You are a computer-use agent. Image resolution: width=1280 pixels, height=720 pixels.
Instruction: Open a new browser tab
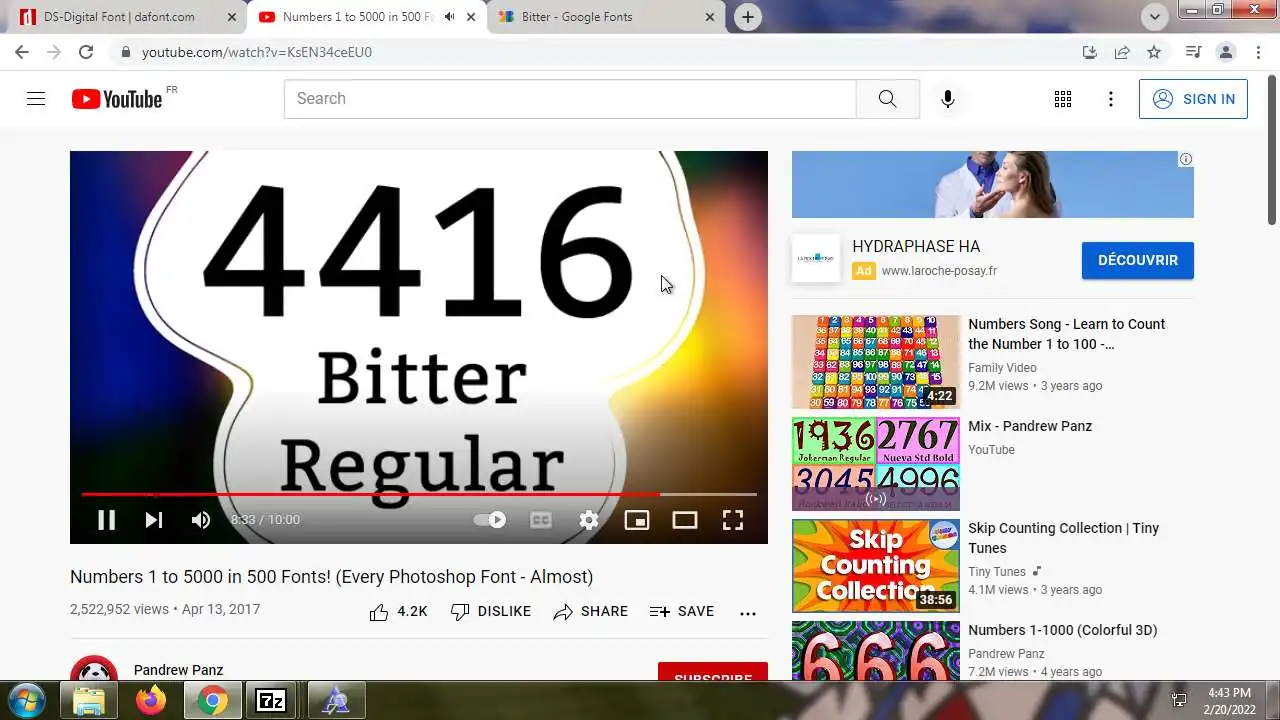(747, 17)
